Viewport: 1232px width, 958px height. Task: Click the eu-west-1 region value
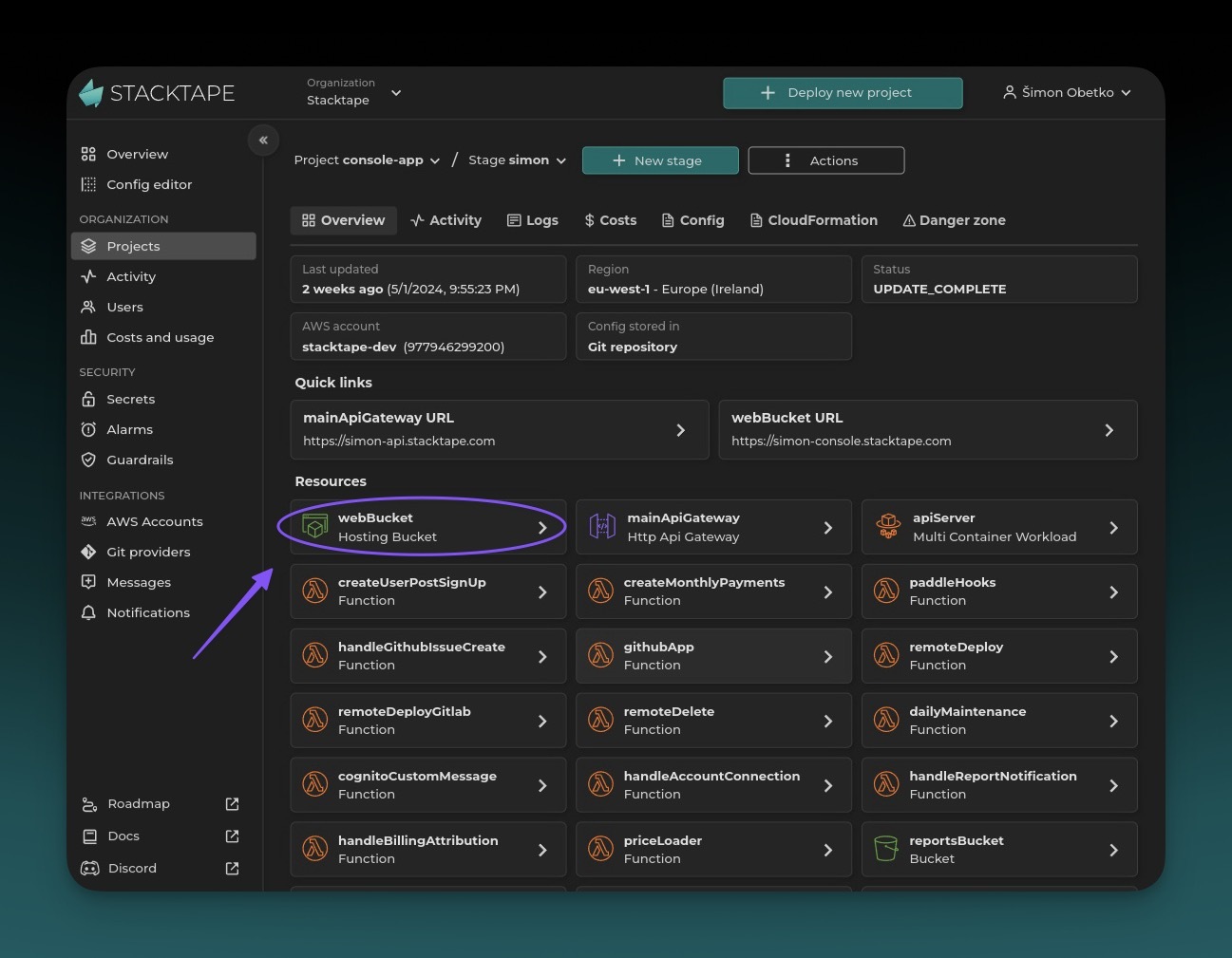pyautogui.click(x=618, y=289)
